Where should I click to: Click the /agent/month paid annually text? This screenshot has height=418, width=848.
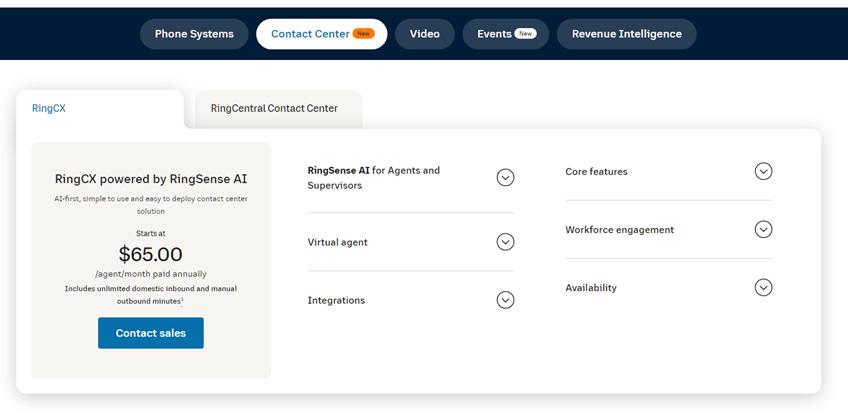pyautogui.click(x=151, y=274)
